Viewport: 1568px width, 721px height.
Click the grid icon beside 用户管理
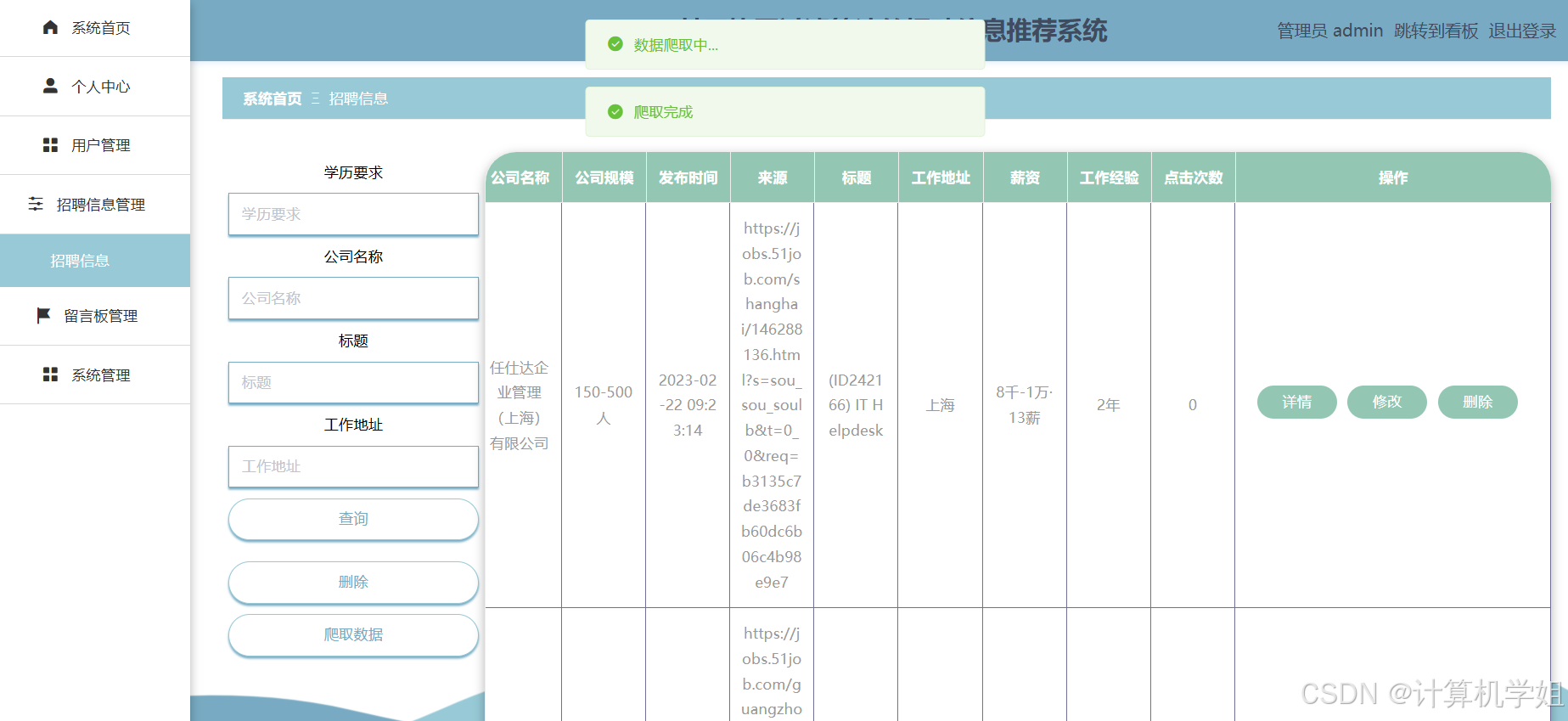click(50, 145)
